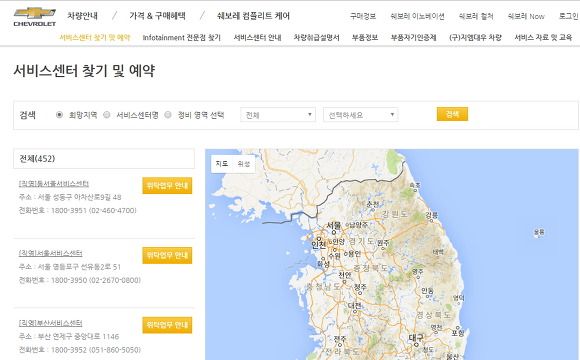Screen dimensions: 580x360
Task: Open the 차량안내 menu
Action: pyautogui.click(x=82, y=16)
